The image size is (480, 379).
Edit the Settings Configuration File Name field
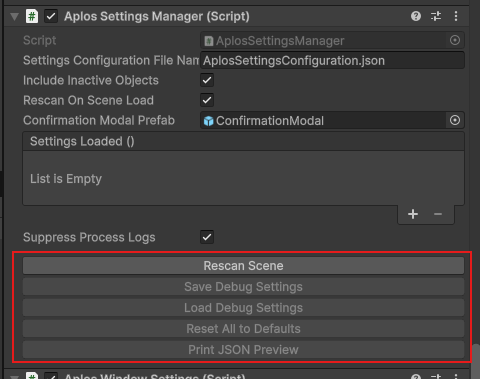click(332, 60)
